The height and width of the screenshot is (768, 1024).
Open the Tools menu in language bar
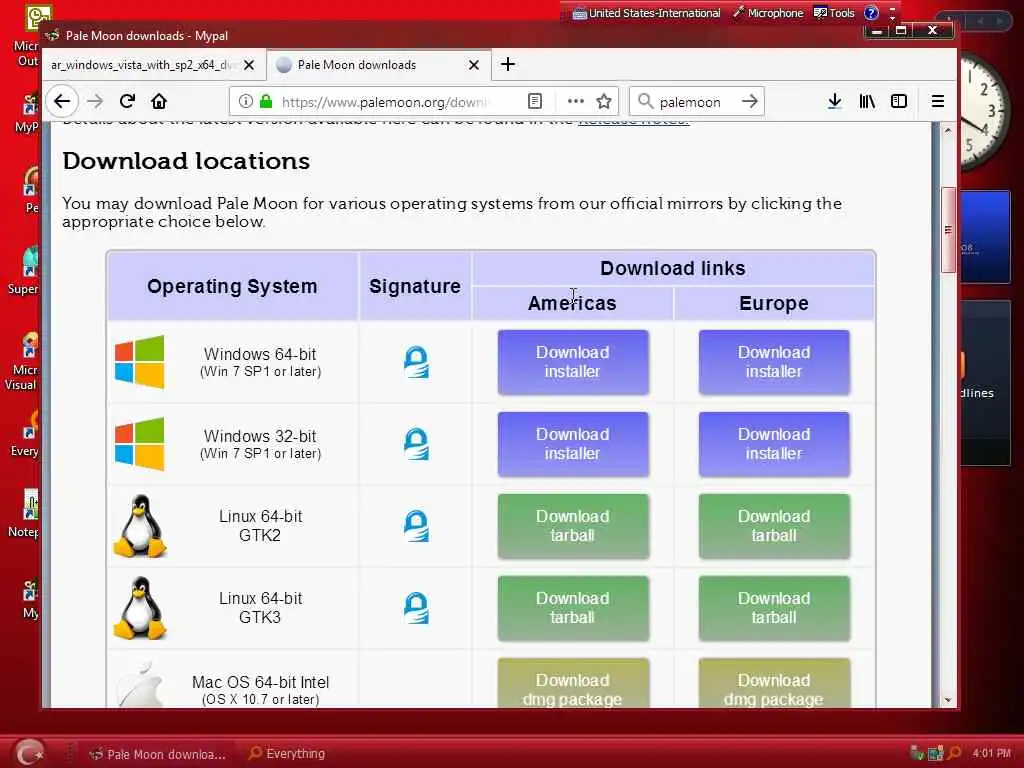[834, 13]
